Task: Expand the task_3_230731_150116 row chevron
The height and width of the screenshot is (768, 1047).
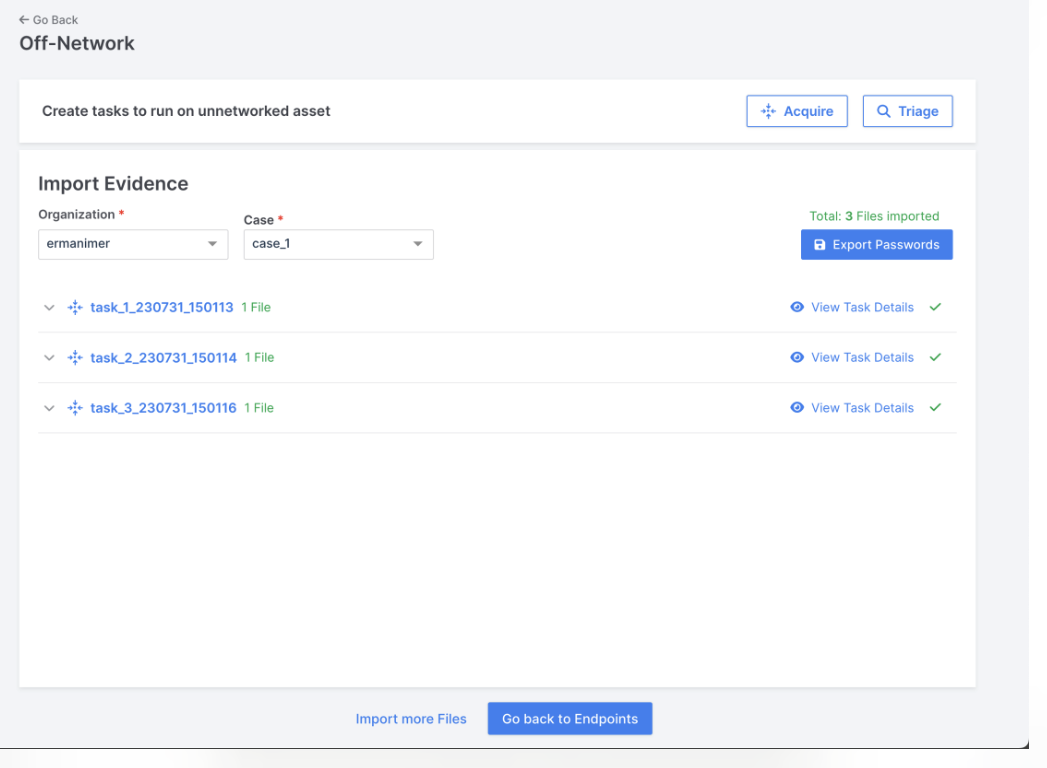Action: coord(49,408)
